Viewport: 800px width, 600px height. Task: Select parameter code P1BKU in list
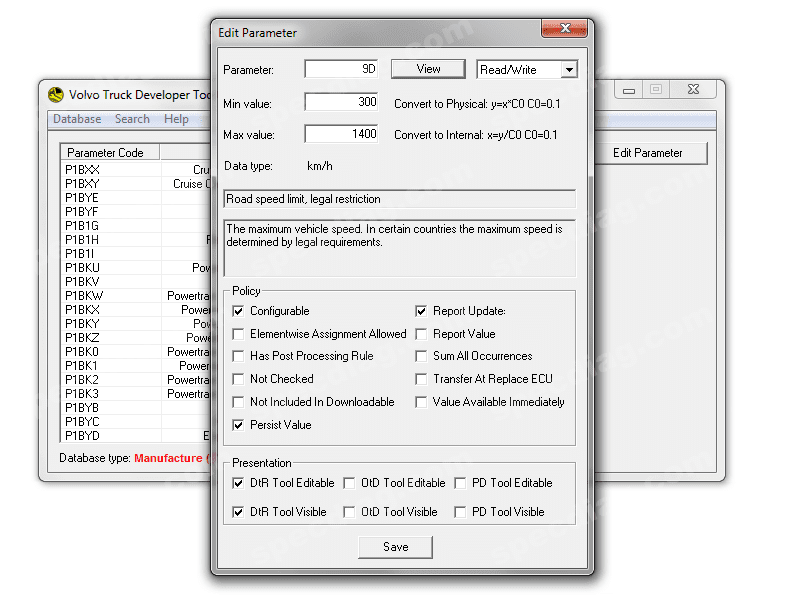coord(83,268)
